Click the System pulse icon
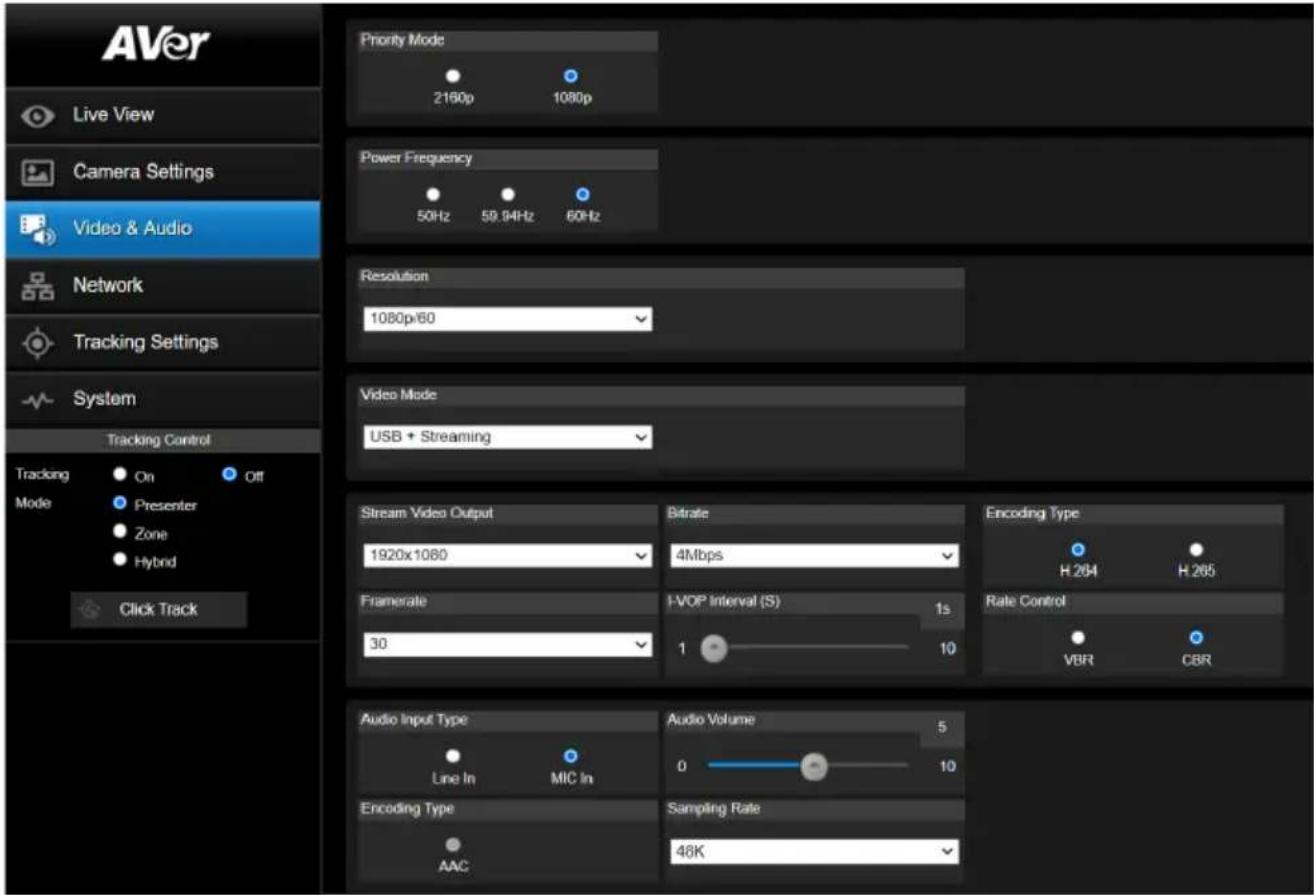This screenshot has height=895, width=1314. tap(38, 399)
